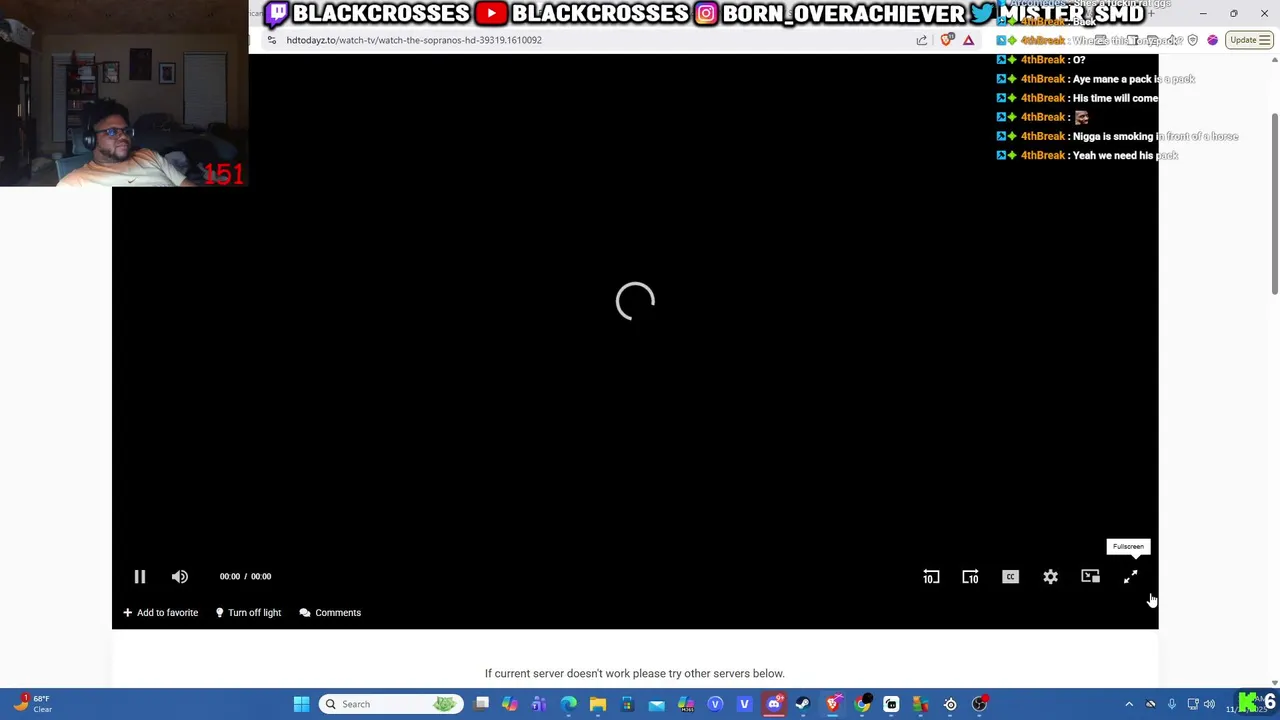The width and height of the screenshot is (1280, 720).
Task: Rewind video 10 seconds
Action: pos(931,577)
